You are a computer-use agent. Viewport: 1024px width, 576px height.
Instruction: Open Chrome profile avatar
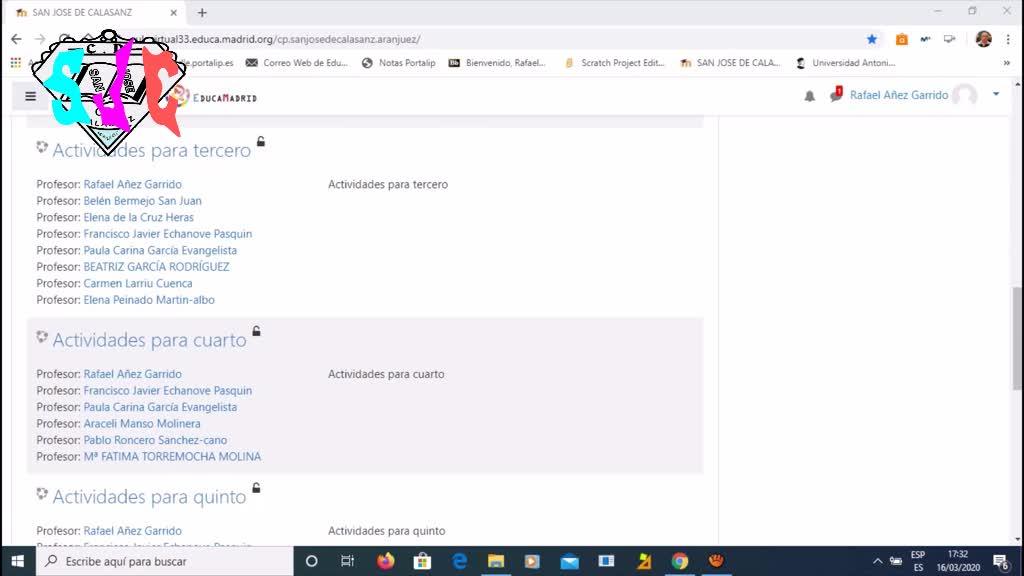[x=984, y=39]
